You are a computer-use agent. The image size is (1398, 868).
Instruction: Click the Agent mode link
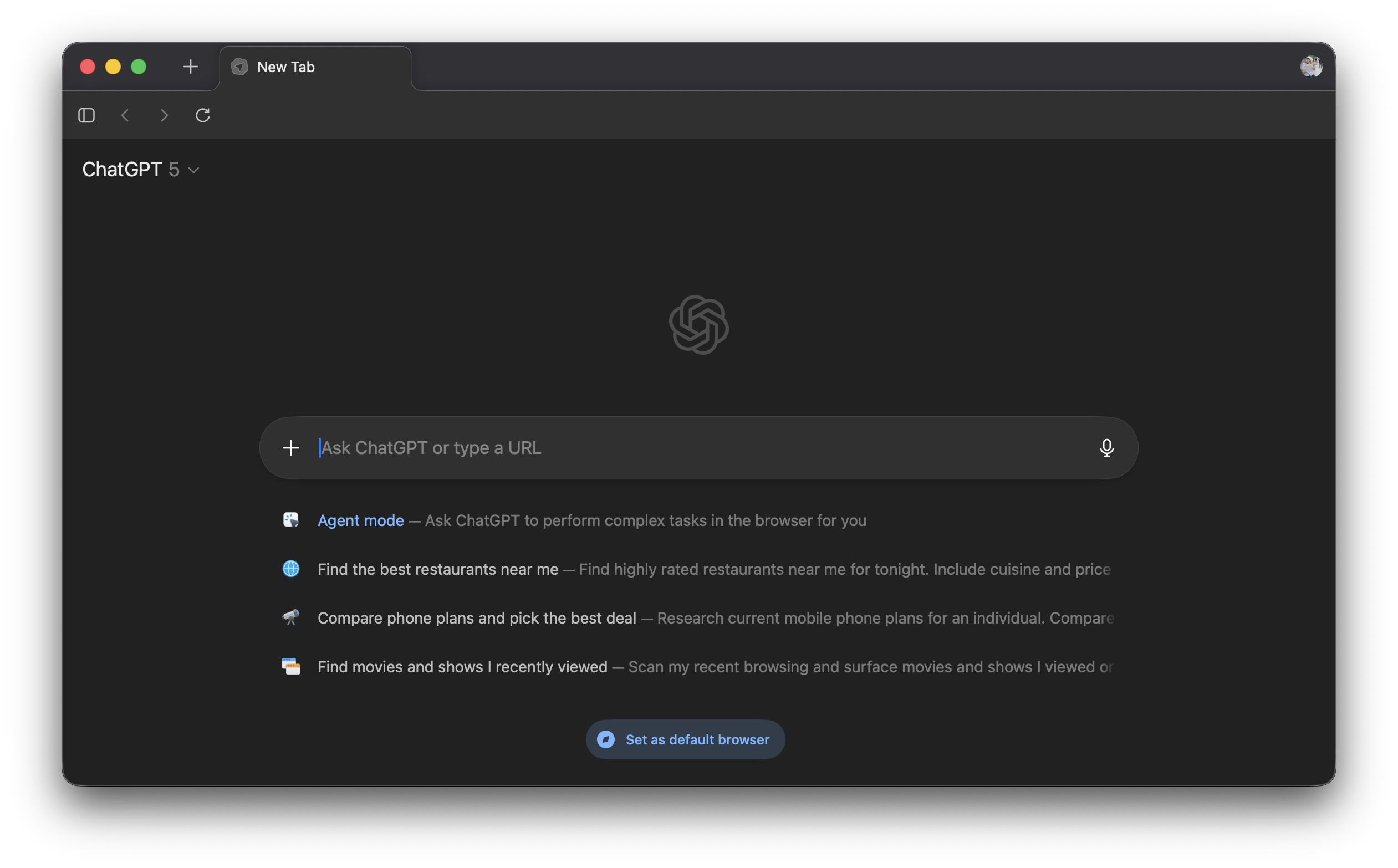pyautogui.click(x=360, y=520)
